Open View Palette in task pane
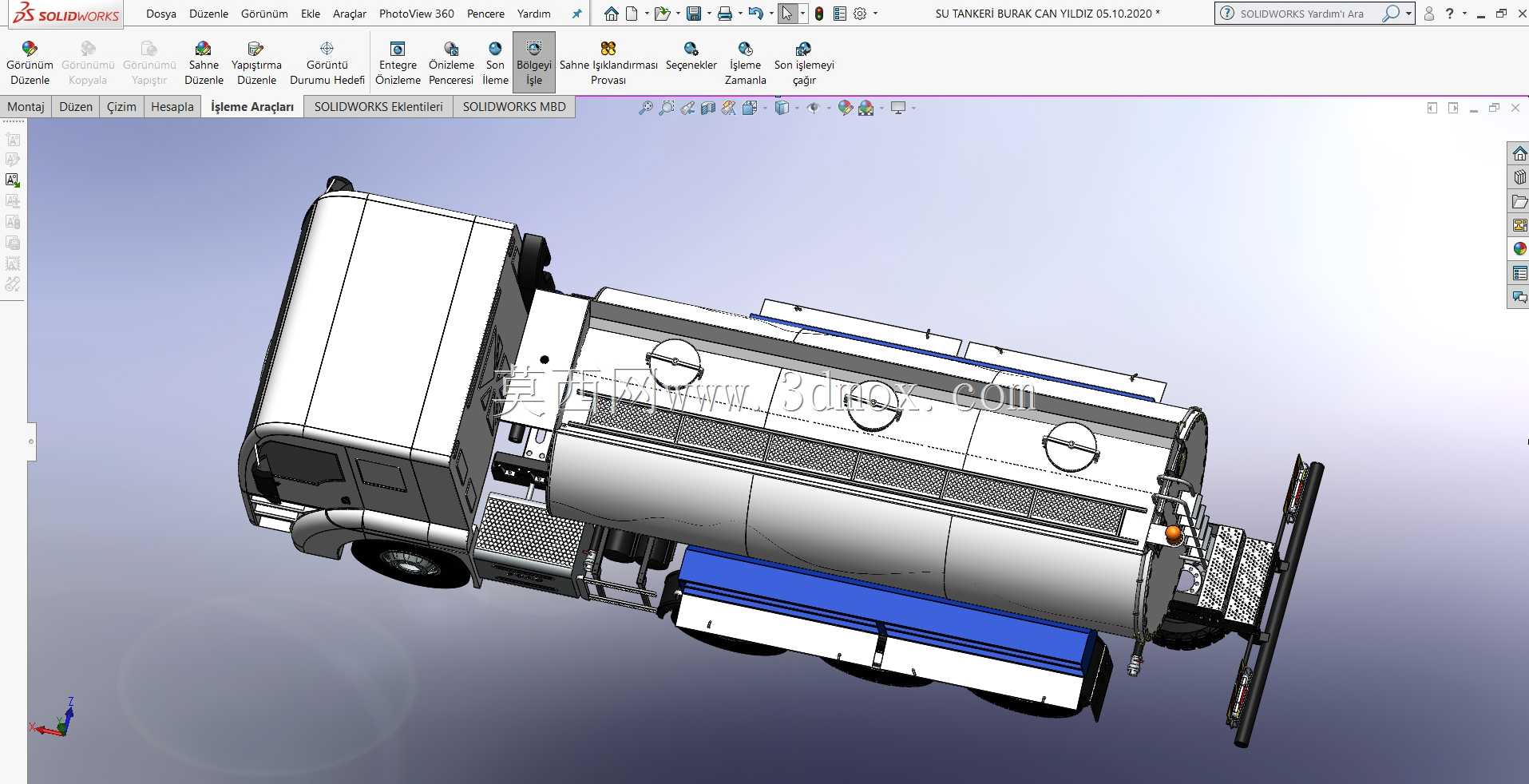This screenshot has width=1529, height=784. [x=1519, y=225]
